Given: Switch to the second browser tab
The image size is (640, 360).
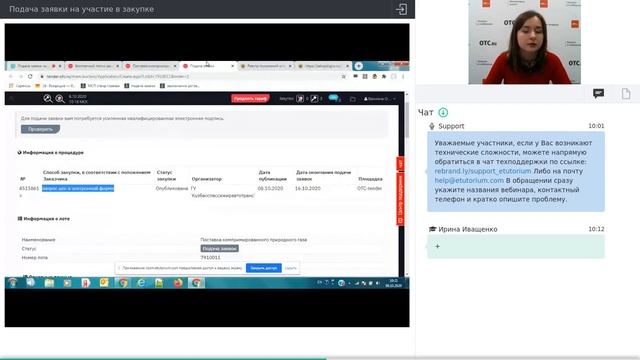Looking at the screenshot, I should [94, 66].
